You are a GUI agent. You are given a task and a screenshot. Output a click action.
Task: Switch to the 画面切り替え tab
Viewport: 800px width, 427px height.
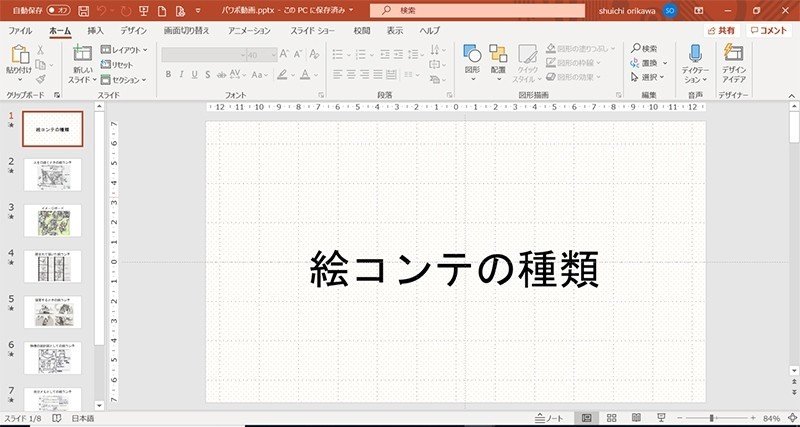pyautogui.click(x=187, y=31)
